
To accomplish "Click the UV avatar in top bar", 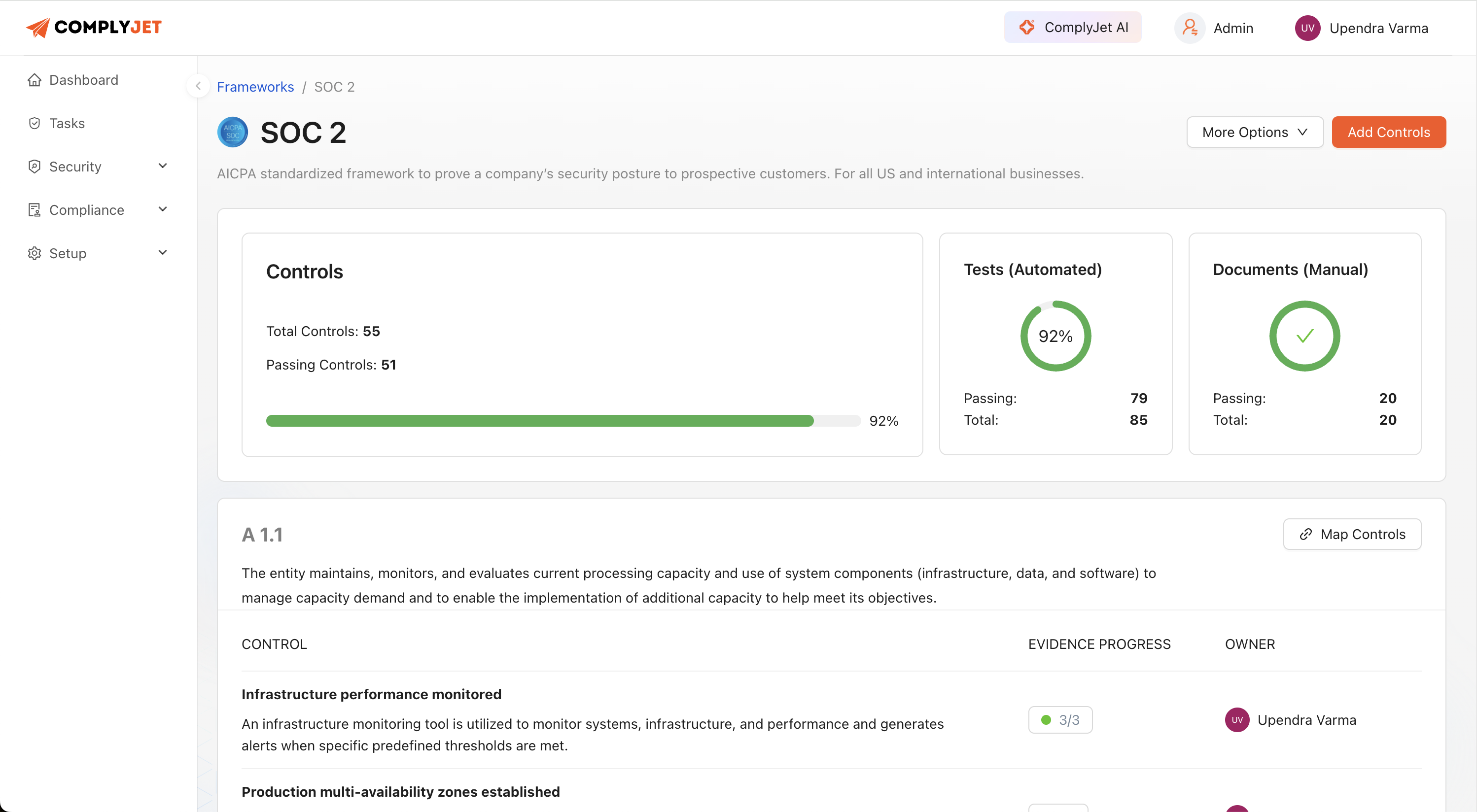I will click(1307, 28).
